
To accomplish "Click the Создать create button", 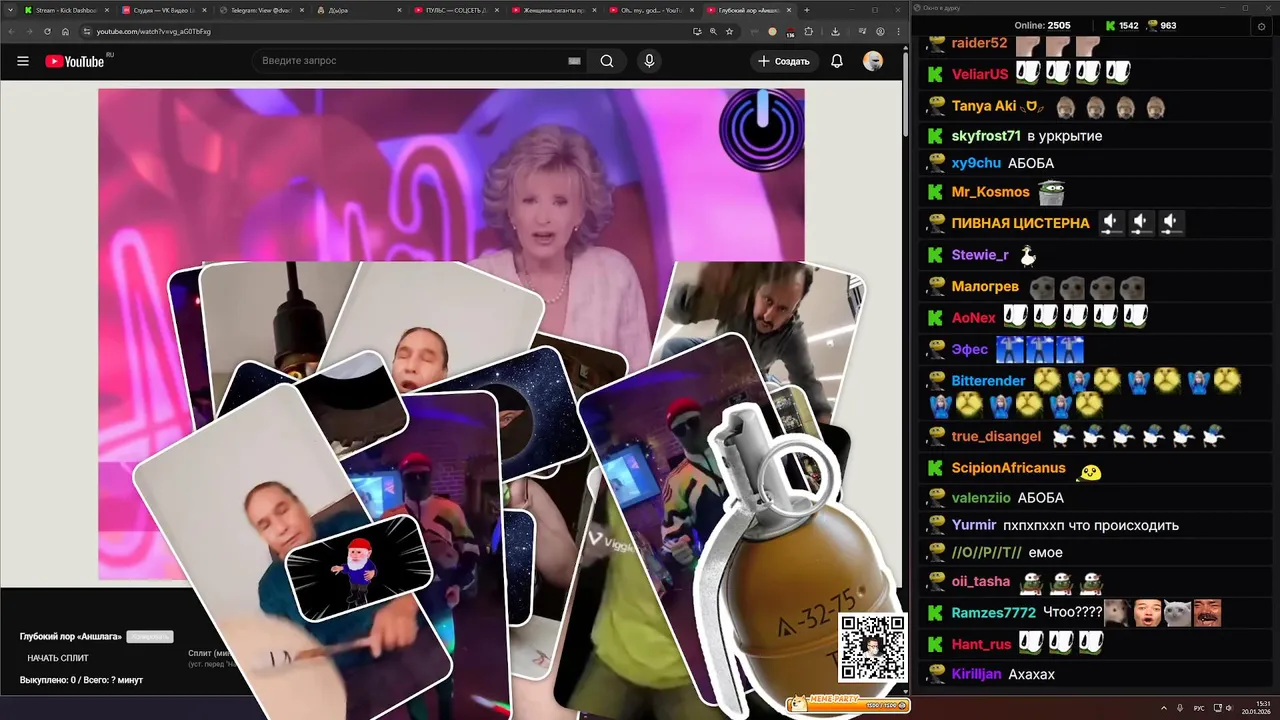I will tap(783, 61).
